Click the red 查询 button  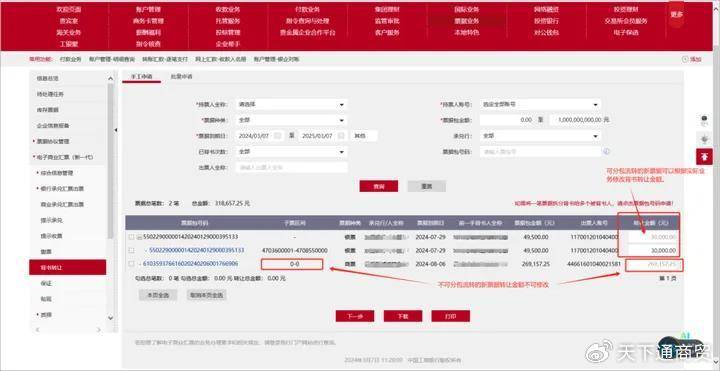[x=378, y=186]
